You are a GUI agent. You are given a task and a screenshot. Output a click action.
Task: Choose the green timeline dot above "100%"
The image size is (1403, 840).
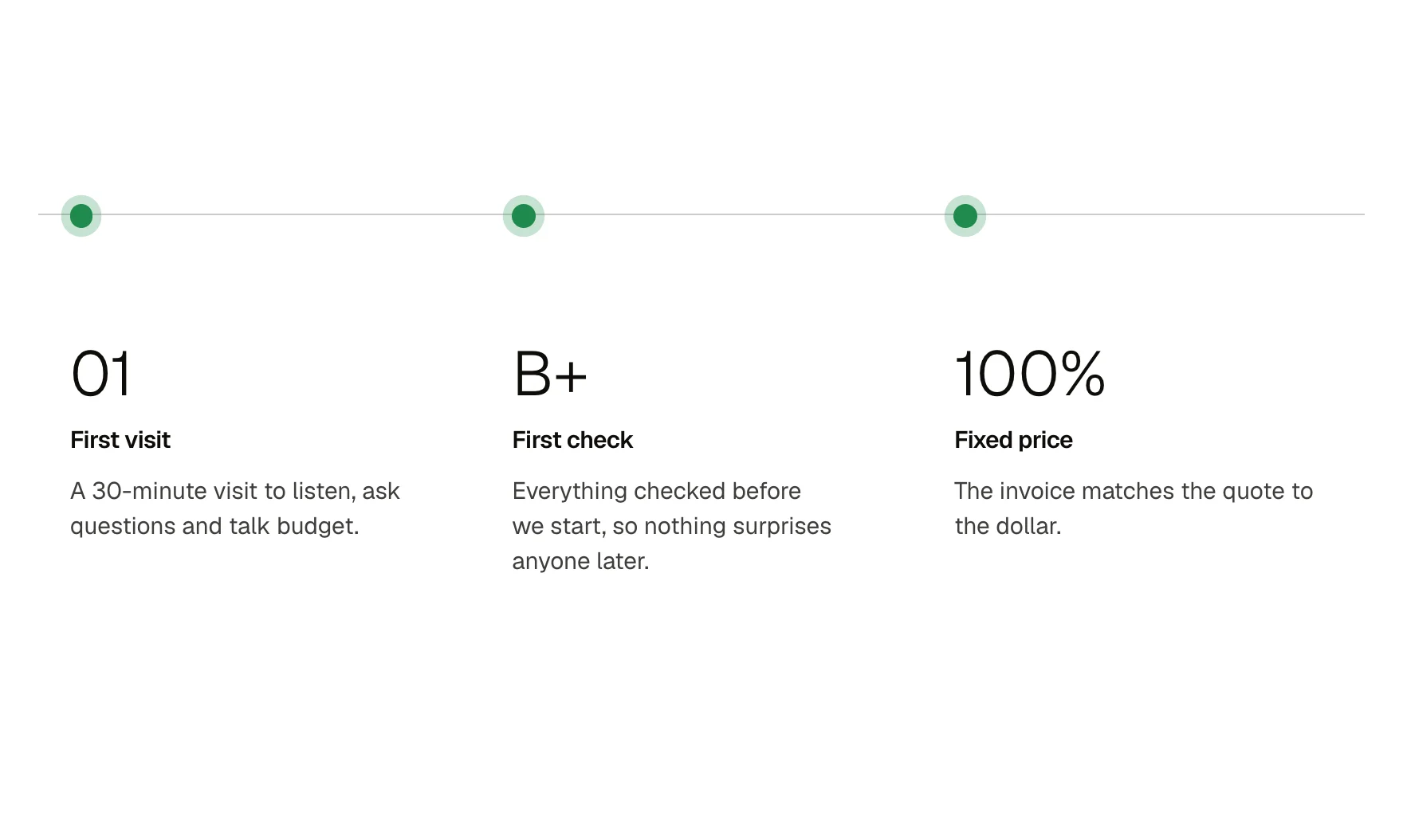965,215
